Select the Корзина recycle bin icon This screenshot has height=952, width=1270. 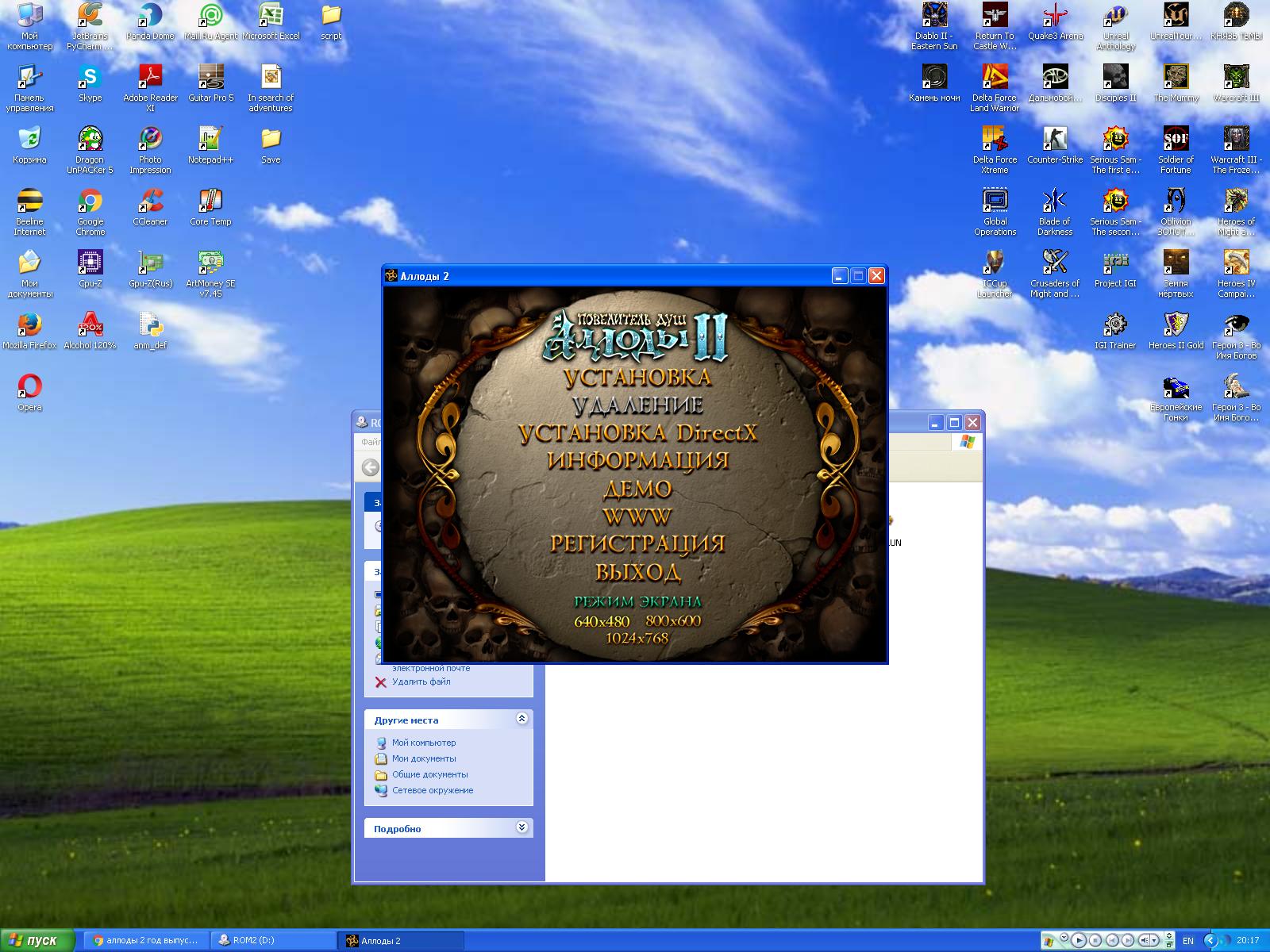pos(29,146)
